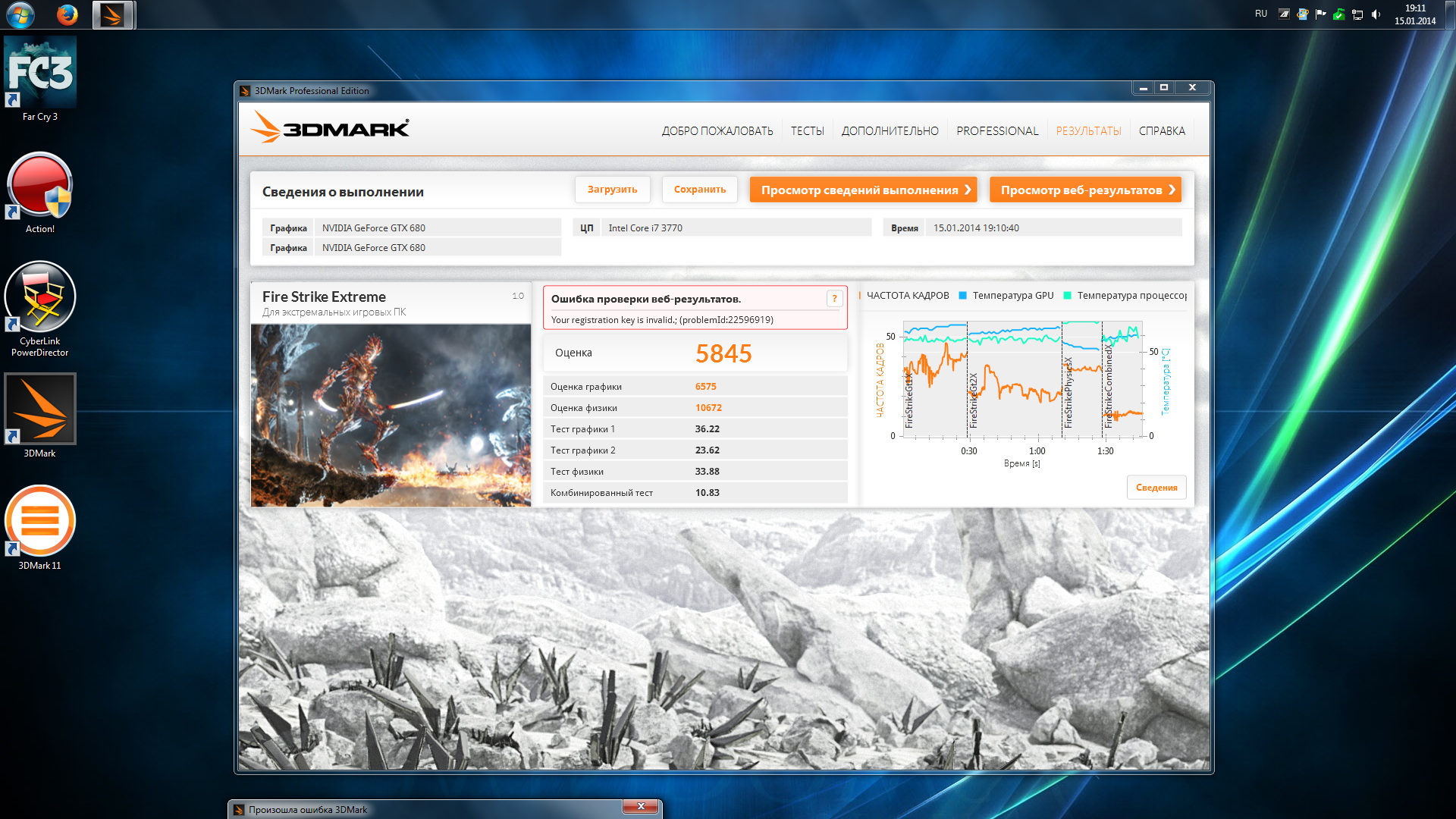Viewport: 1456px width, 819px height.
Task: Open Просмотр веб-результатов arrow button
Action: tap(1084, 190)
